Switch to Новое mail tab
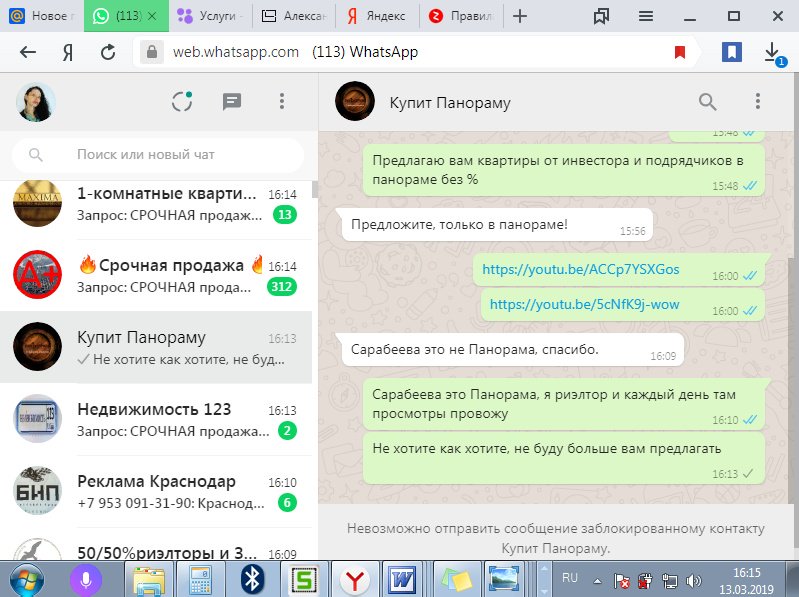 tap(42, 16)
